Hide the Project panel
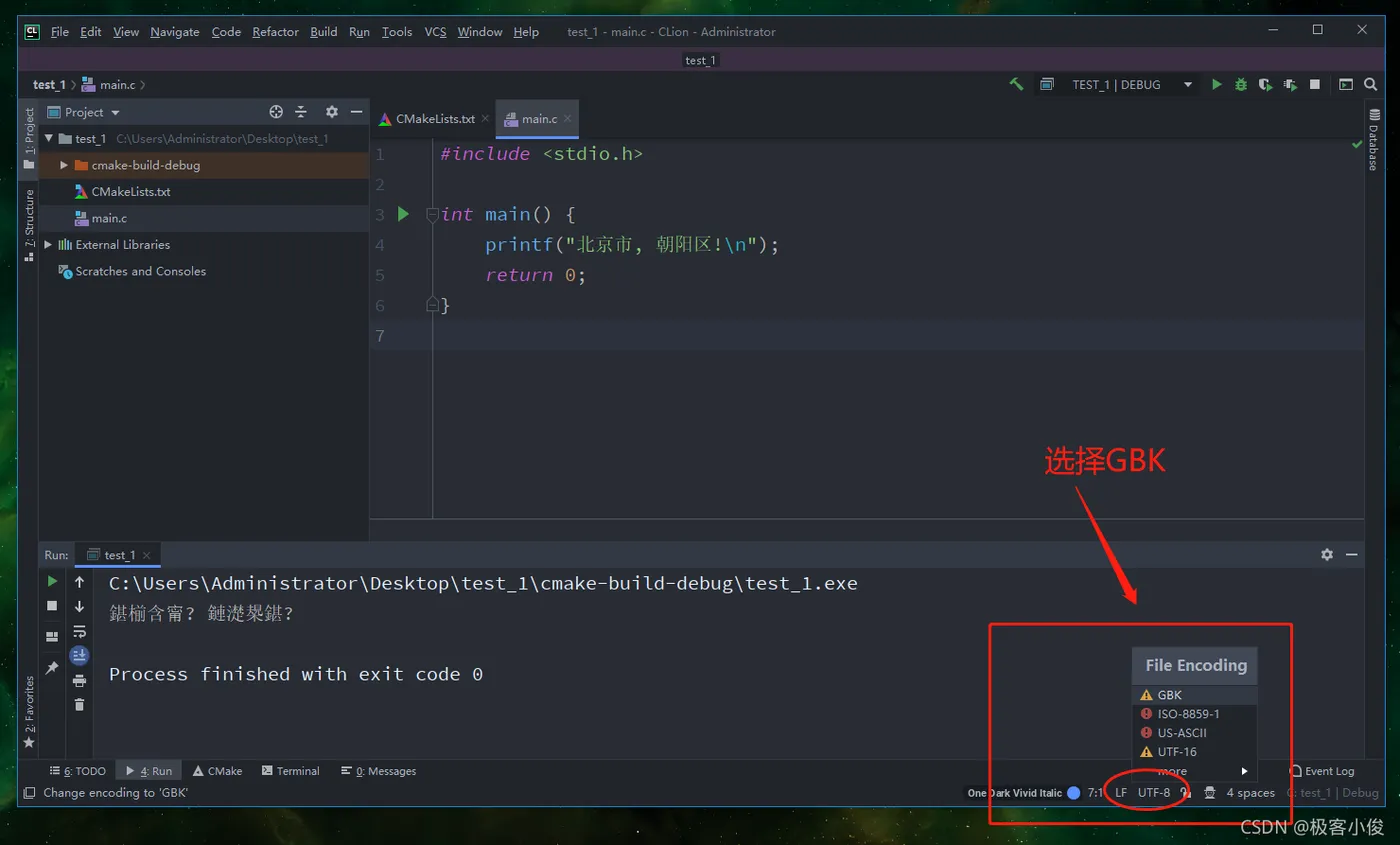 pos(356,112)
